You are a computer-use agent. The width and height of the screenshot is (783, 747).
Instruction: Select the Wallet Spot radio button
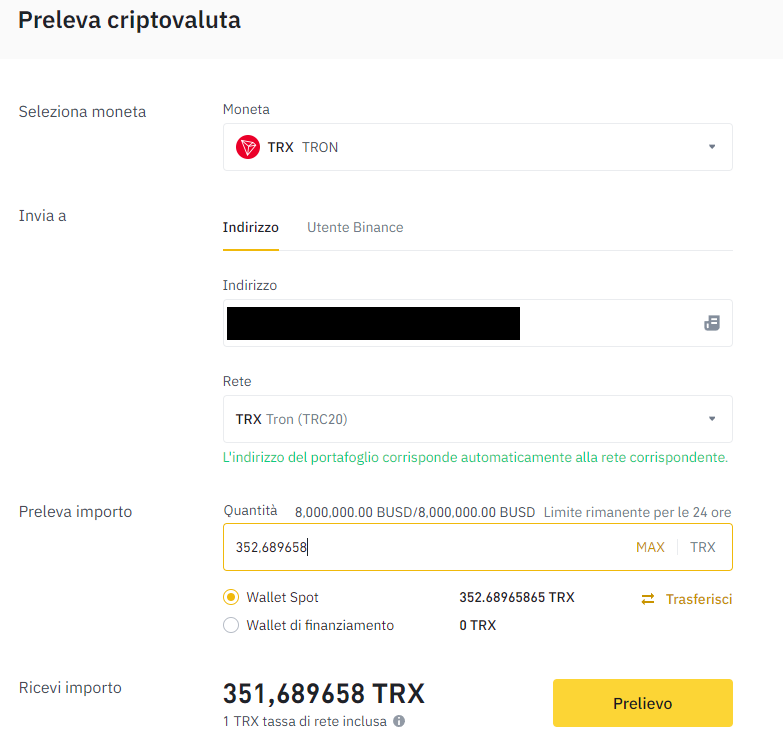(x=231, y=597)
